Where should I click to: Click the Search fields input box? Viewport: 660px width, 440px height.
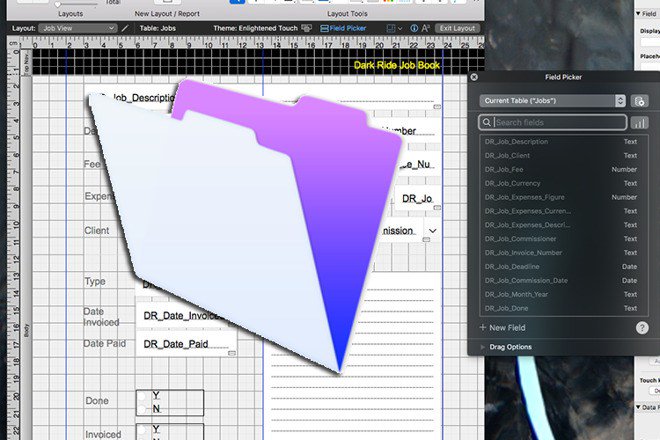click(553, 123)
